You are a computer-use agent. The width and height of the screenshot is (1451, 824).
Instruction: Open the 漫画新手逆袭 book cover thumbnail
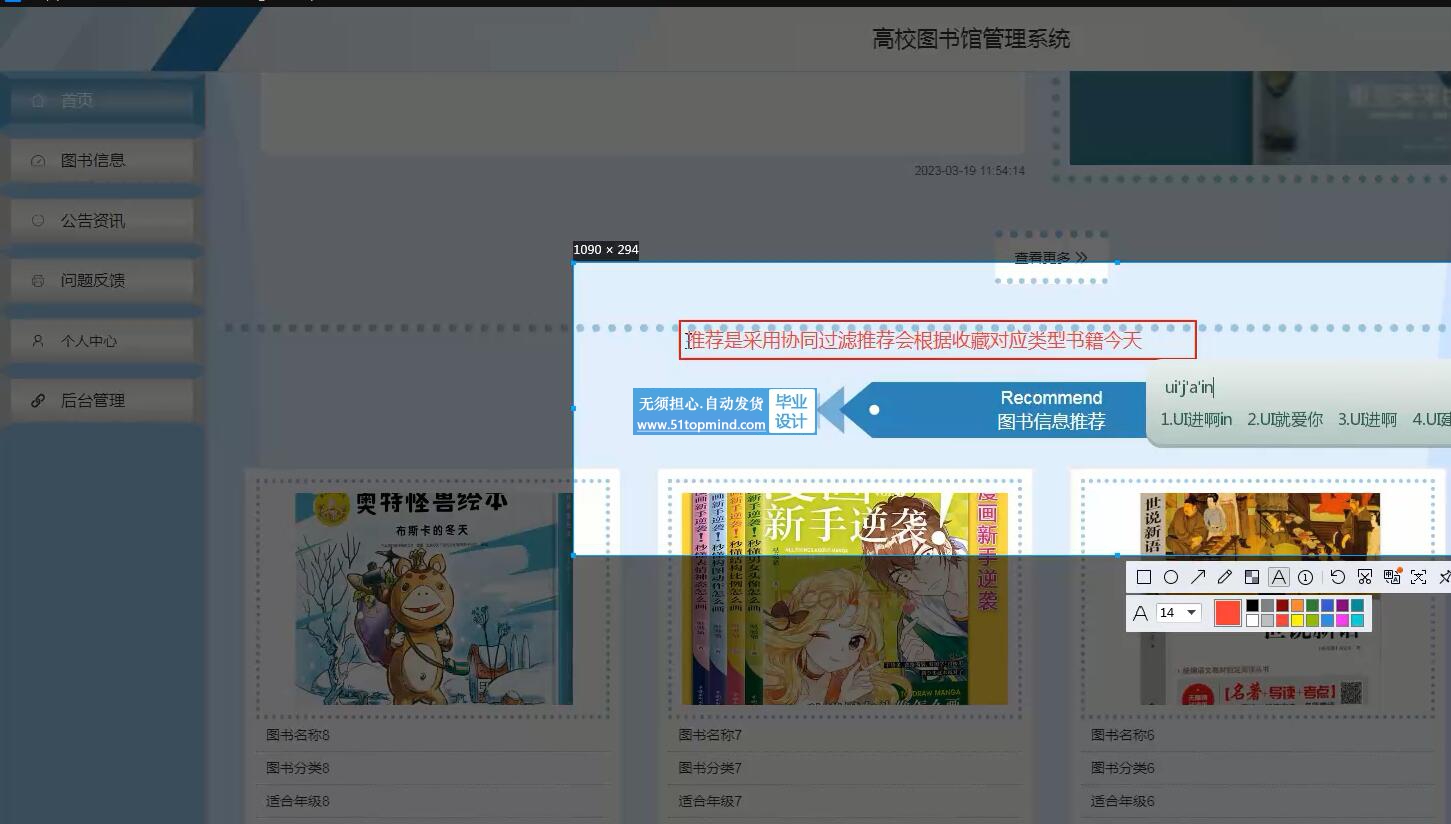845,598
